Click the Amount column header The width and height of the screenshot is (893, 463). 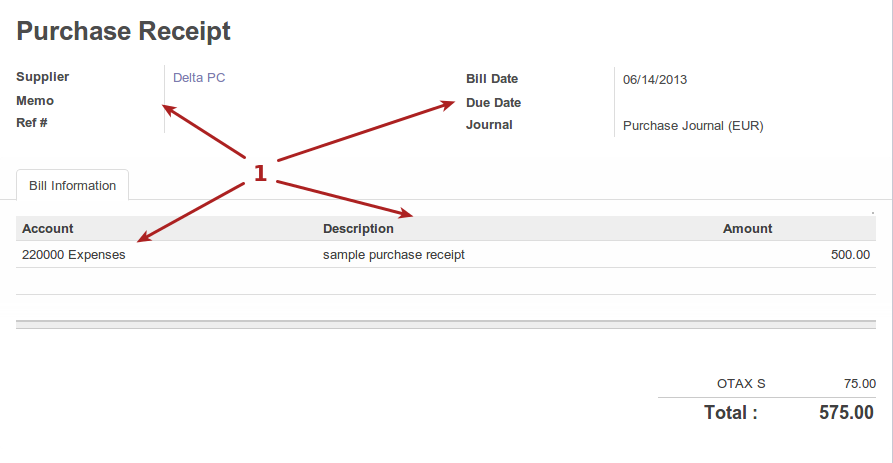pos(747,229)
